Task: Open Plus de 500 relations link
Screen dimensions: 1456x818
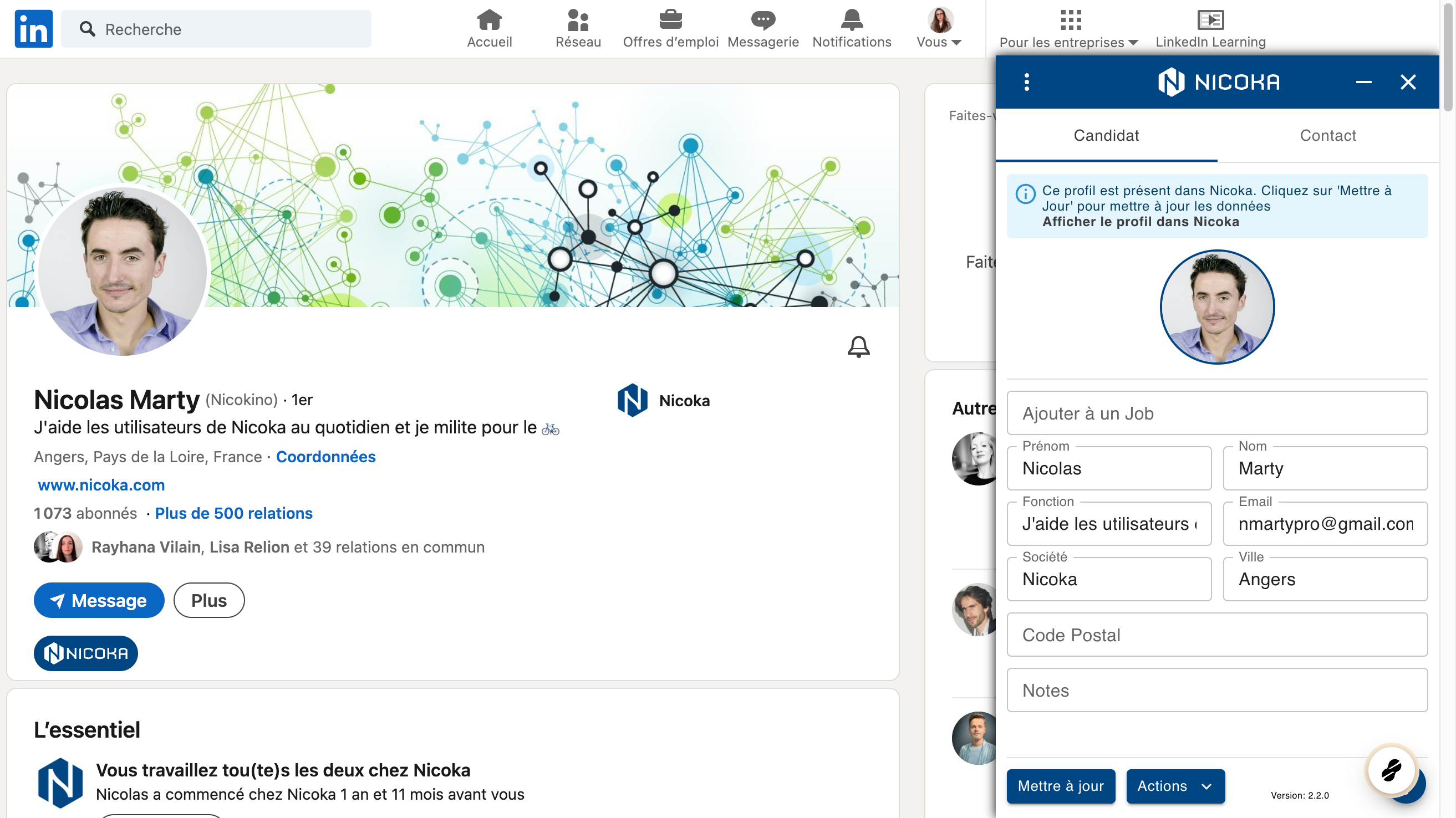Action: tap(233, 513)
